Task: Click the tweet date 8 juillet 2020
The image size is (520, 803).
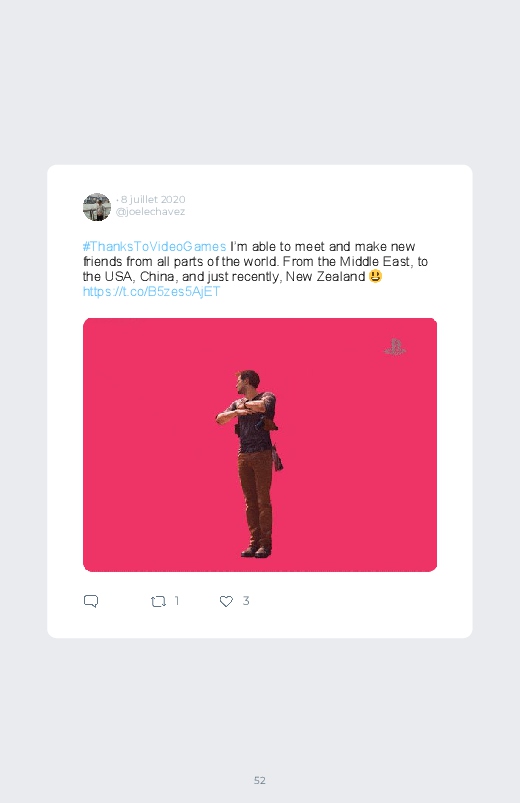Action: [x=153, y=199]
